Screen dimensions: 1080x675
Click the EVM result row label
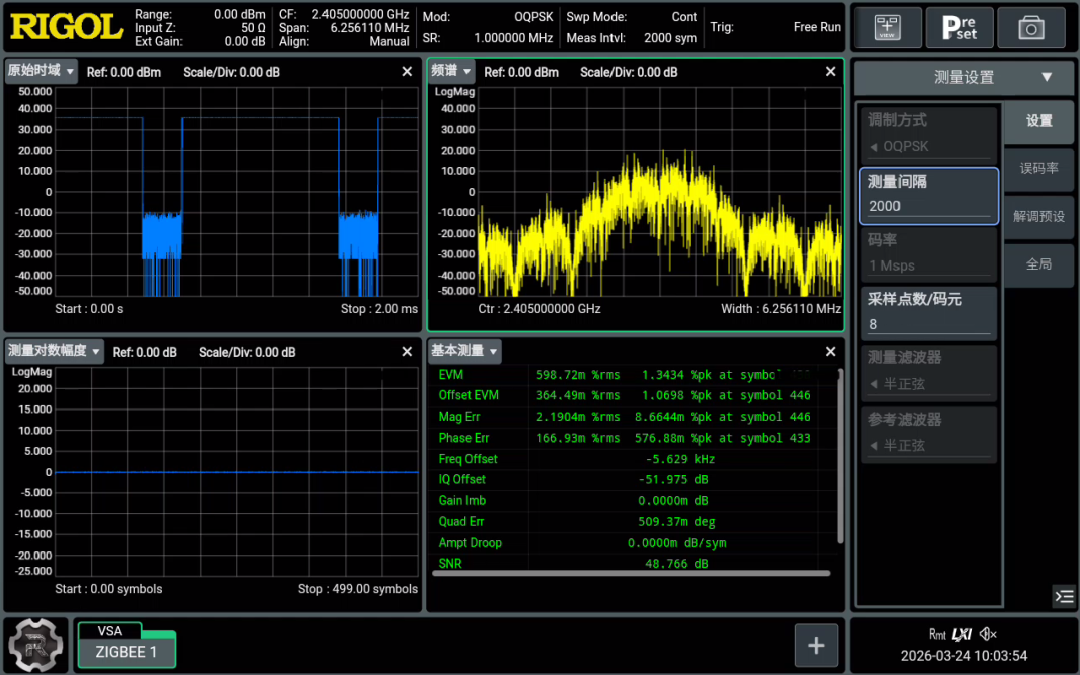pyautogui.click(x=451, y=375)
